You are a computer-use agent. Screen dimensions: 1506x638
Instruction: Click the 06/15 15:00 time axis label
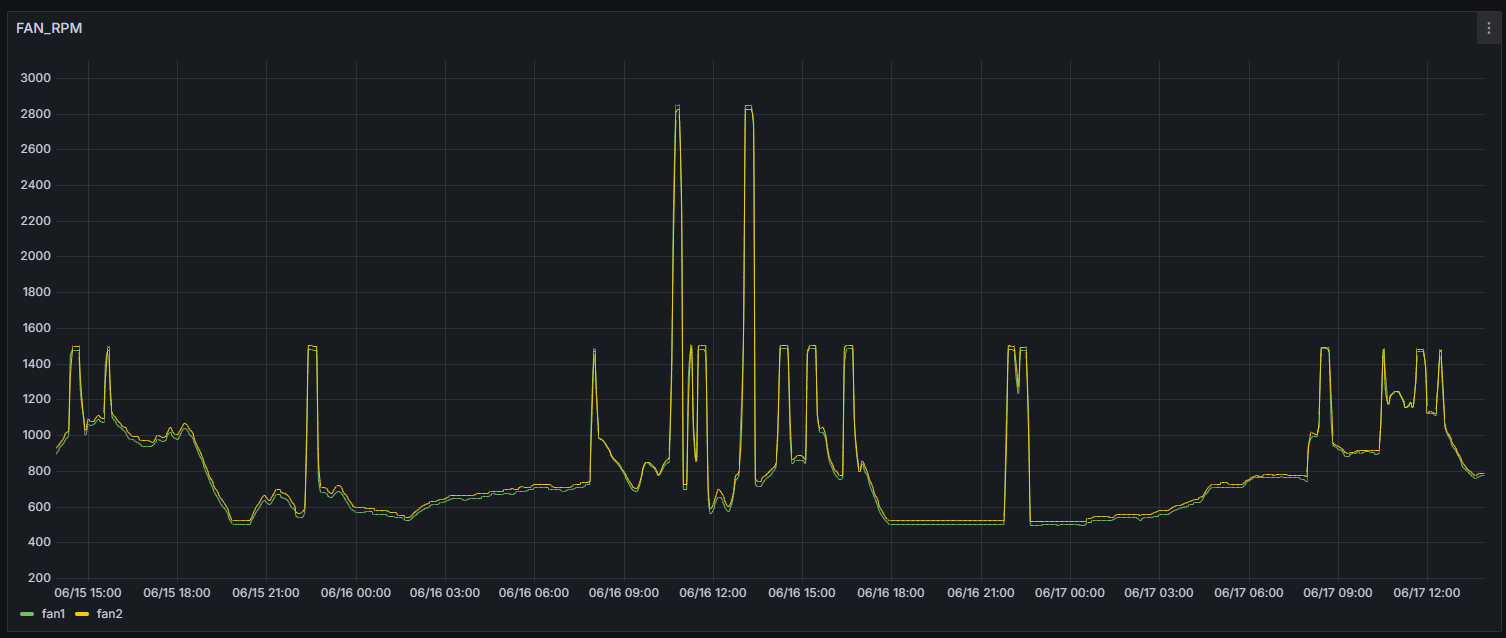[x=88, y=593]
